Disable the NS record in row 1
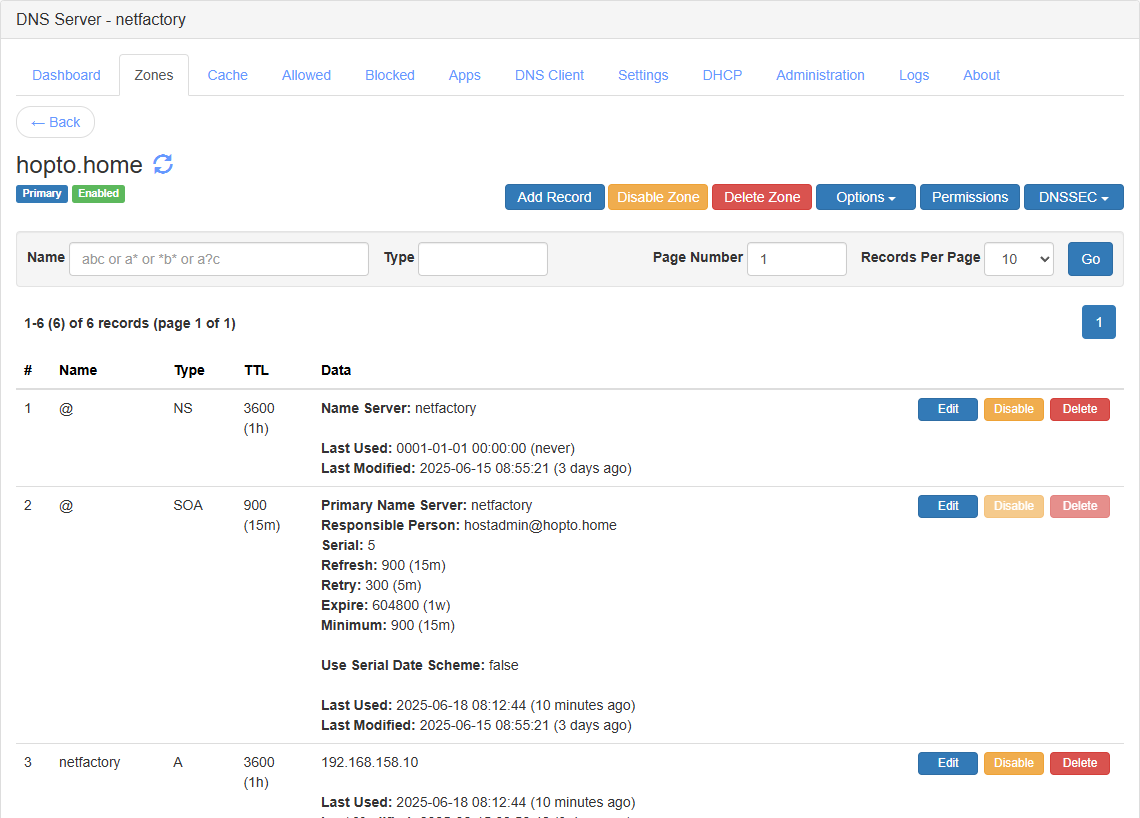 [x=1013, y=409]
